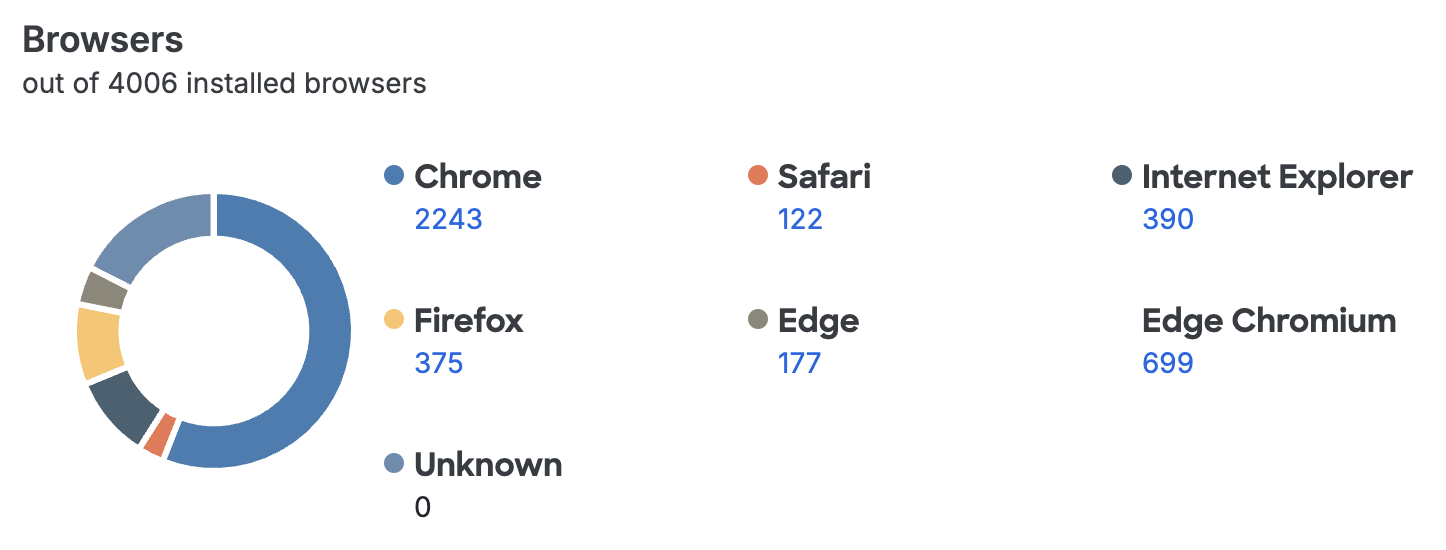1446x550 pixels.
Task: Open the 699 Edge Chromium count link
Action: click(x=1167, y=362)
